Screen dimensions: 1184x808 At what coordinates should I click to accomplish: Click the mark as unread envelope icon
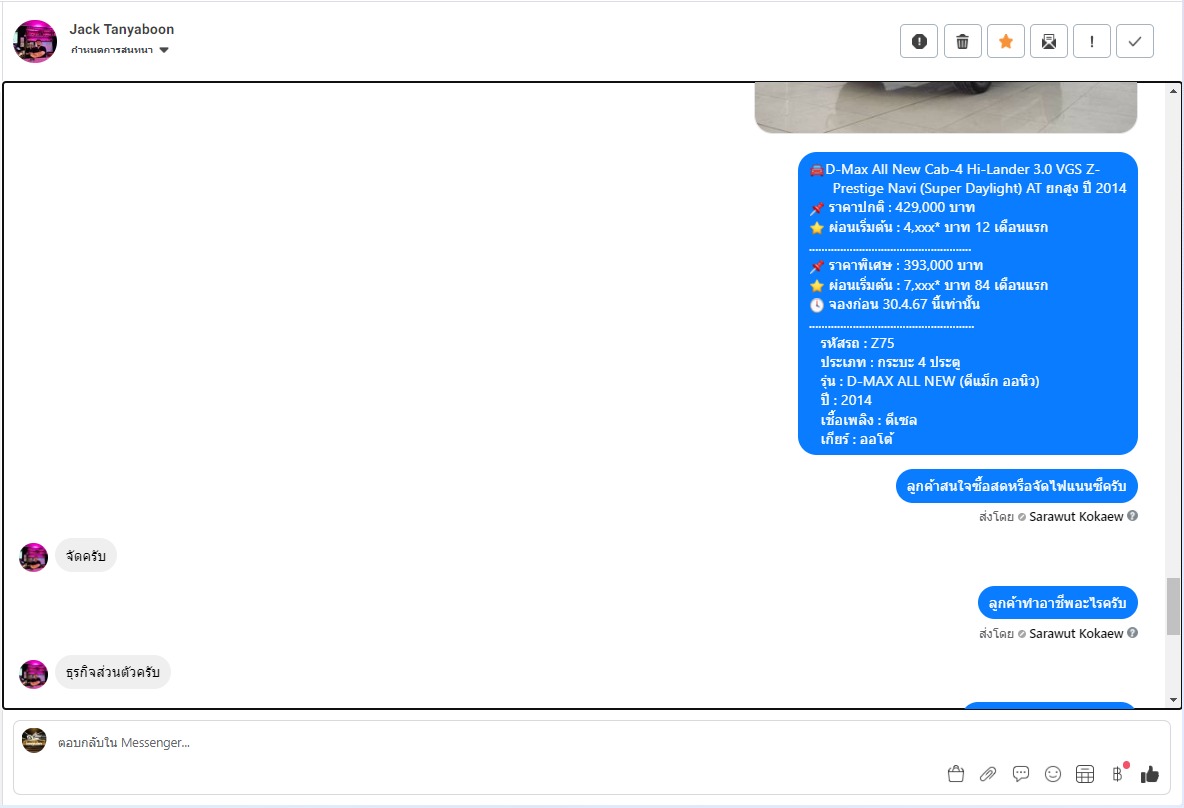click(x=1049, y=42)
